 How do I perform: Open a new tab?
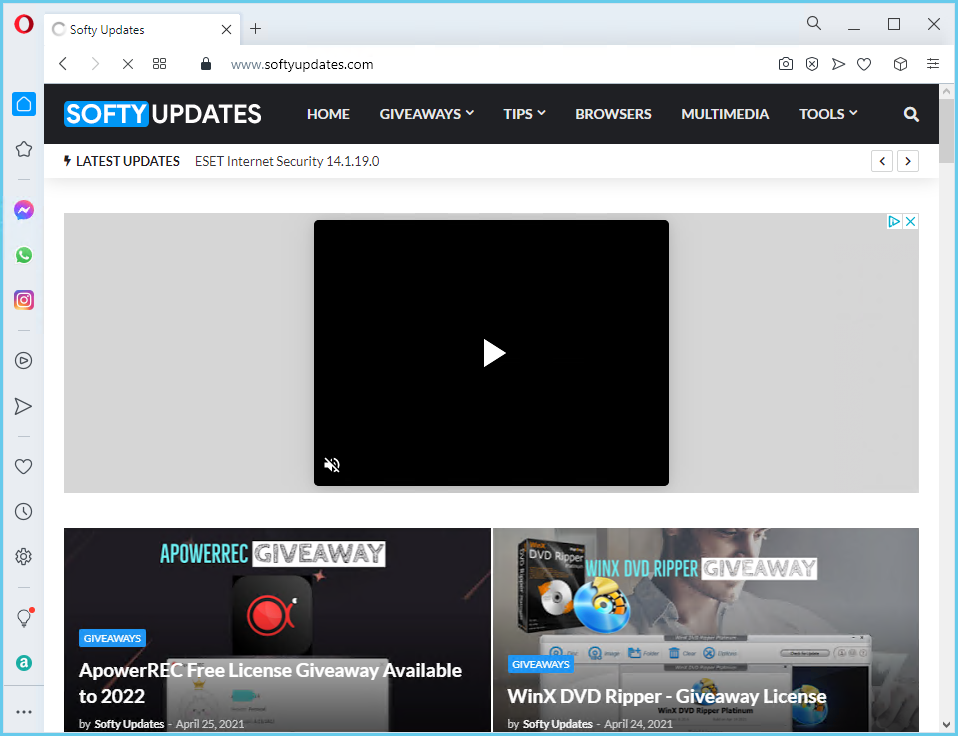[255, 29]
